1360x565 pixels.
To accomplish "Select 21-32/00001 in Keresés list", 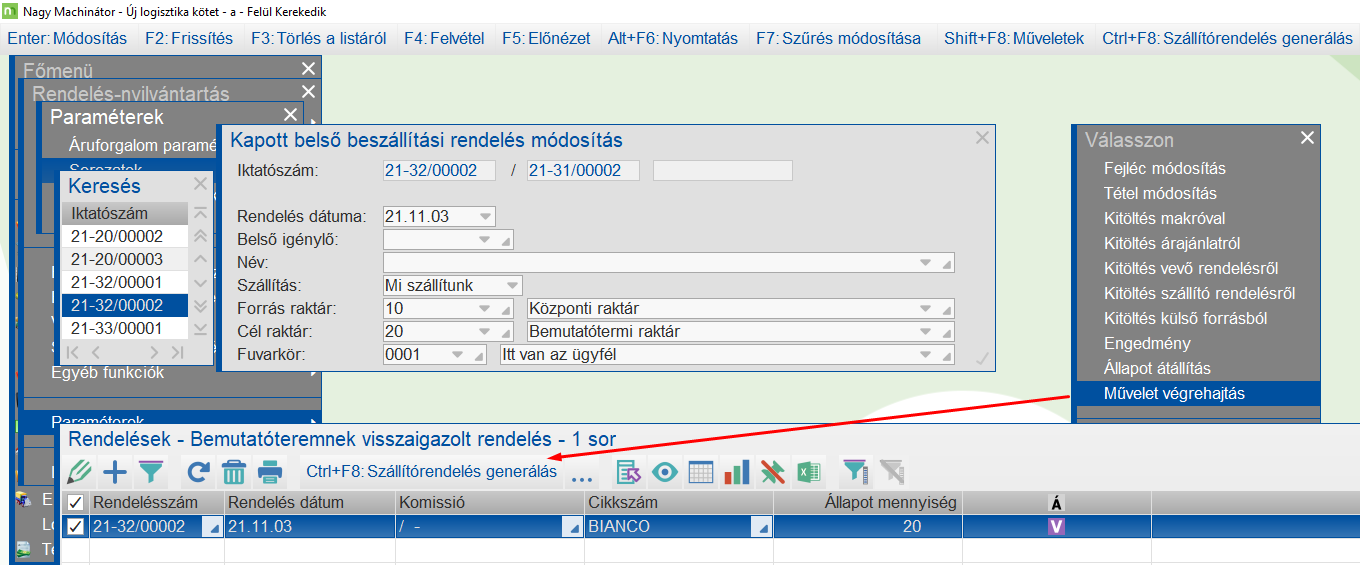I will [125, 282].
